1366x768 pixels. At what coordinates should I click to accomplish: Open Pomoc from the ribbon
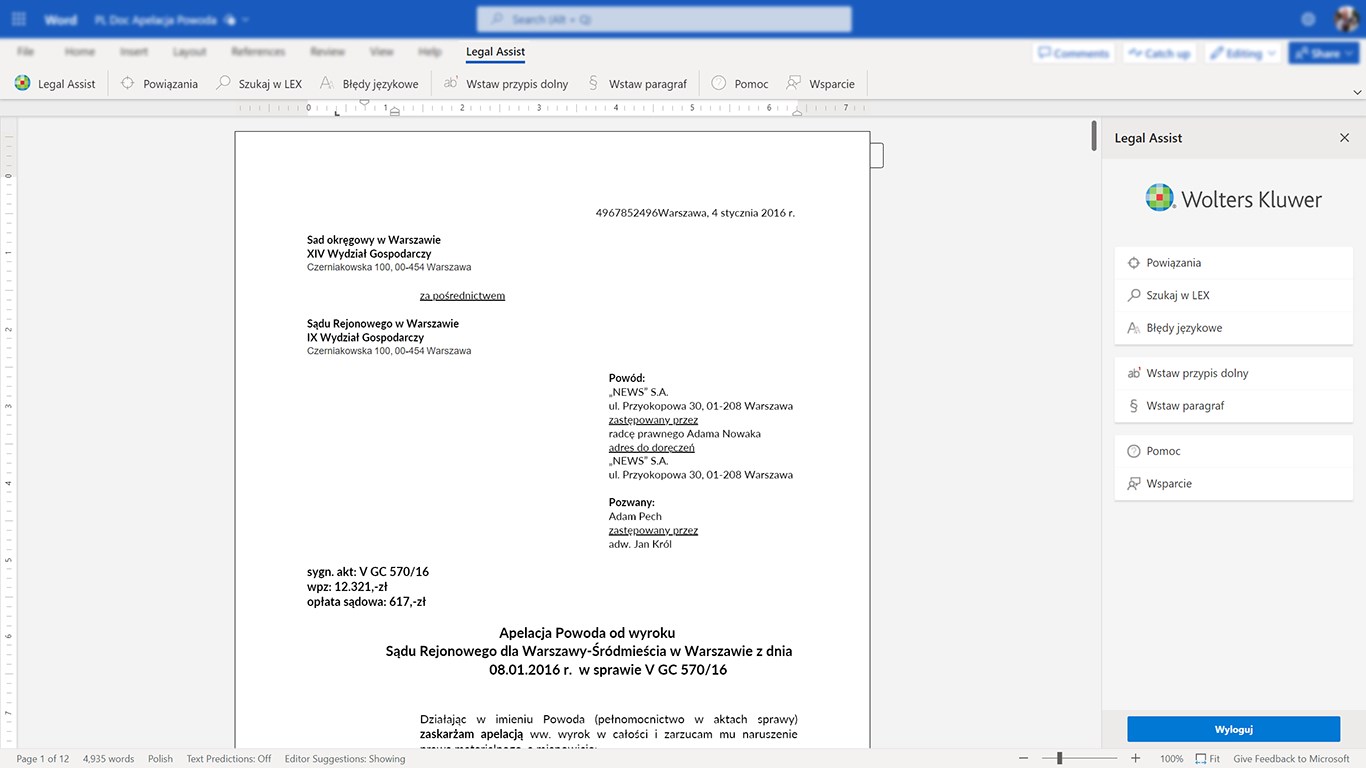pos(739,84)
